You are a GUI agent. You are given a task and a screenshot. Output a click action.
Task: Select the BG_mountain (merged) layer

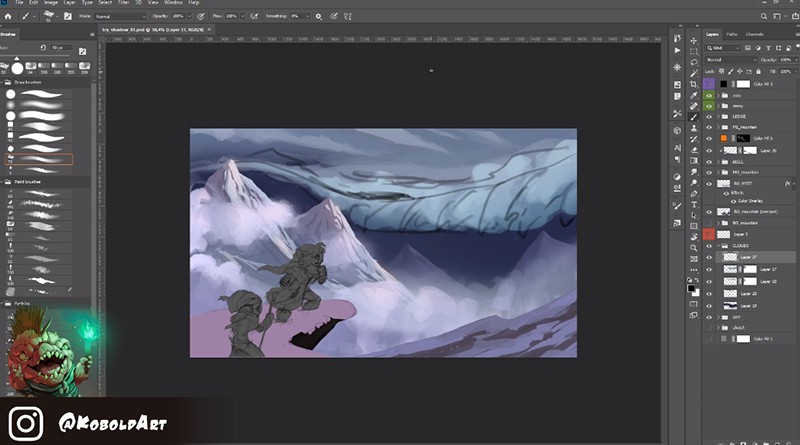pyautogui.click(x=755, y=211)
